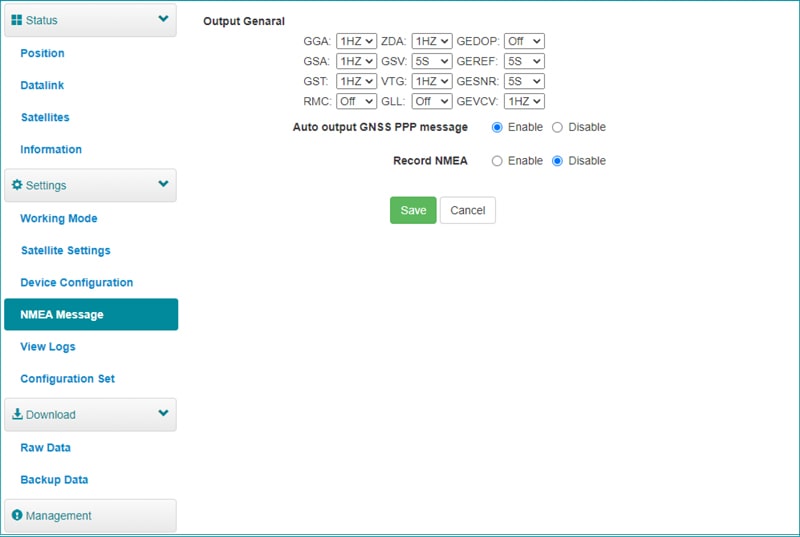Screen dimensions: 800x537
Task: Open the GSV rate dropdown
Action: [432, 61]
